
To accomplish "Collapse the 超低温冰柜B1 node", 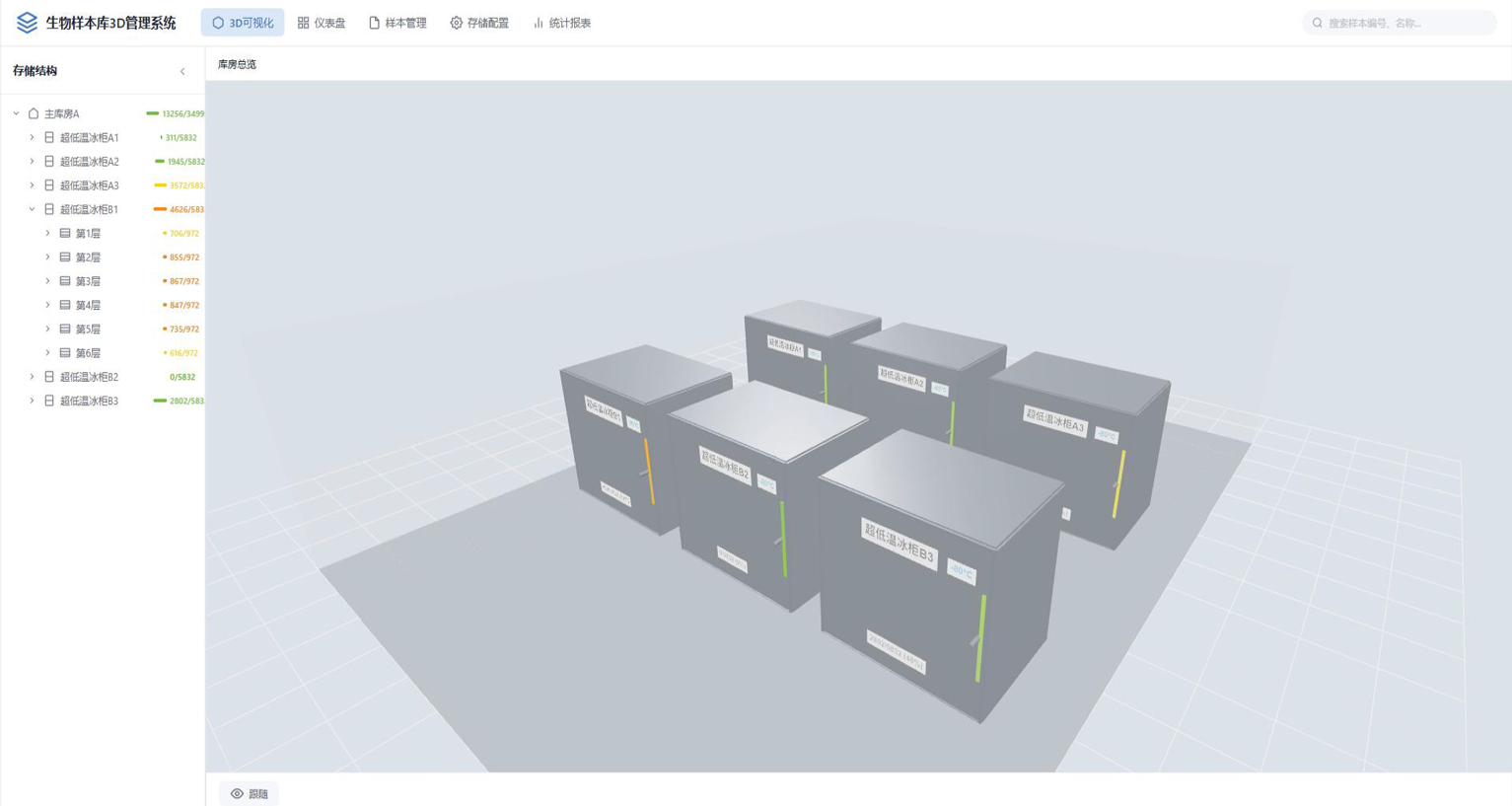I will click(x=32, y=209).
